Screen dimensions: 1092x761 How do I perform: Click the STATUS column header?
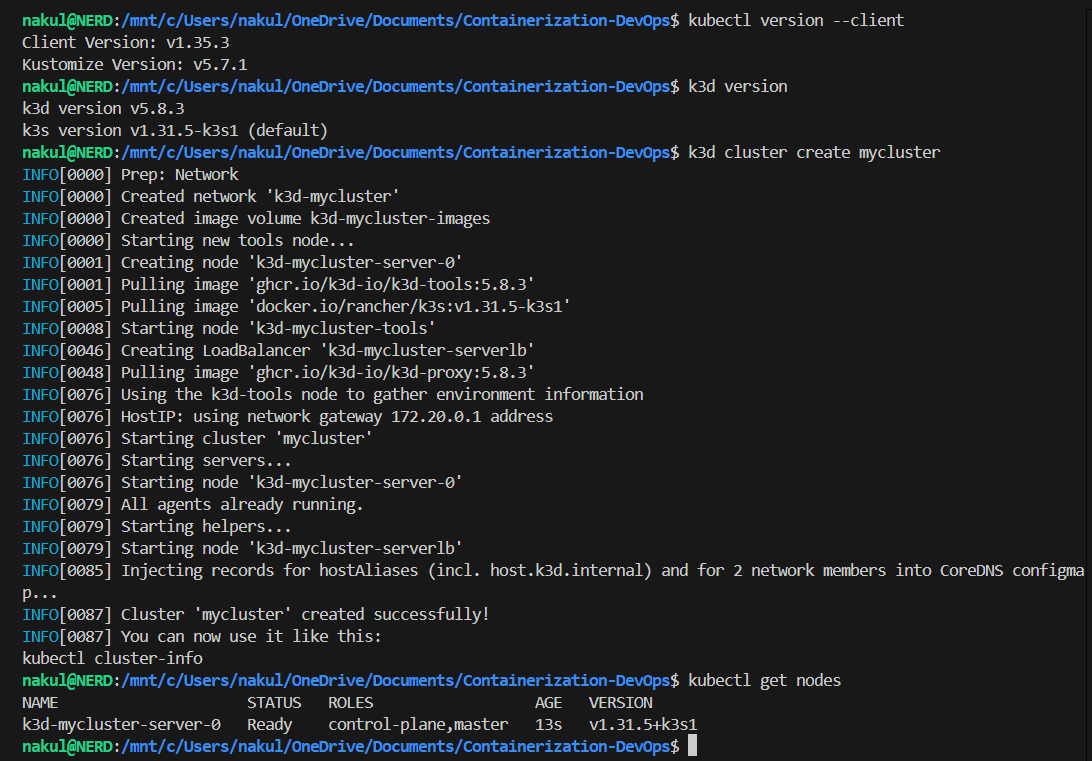274,703
